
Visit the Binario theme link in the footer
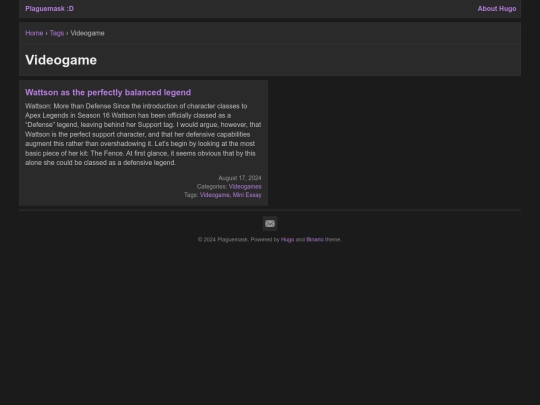(x=315, y=239)
